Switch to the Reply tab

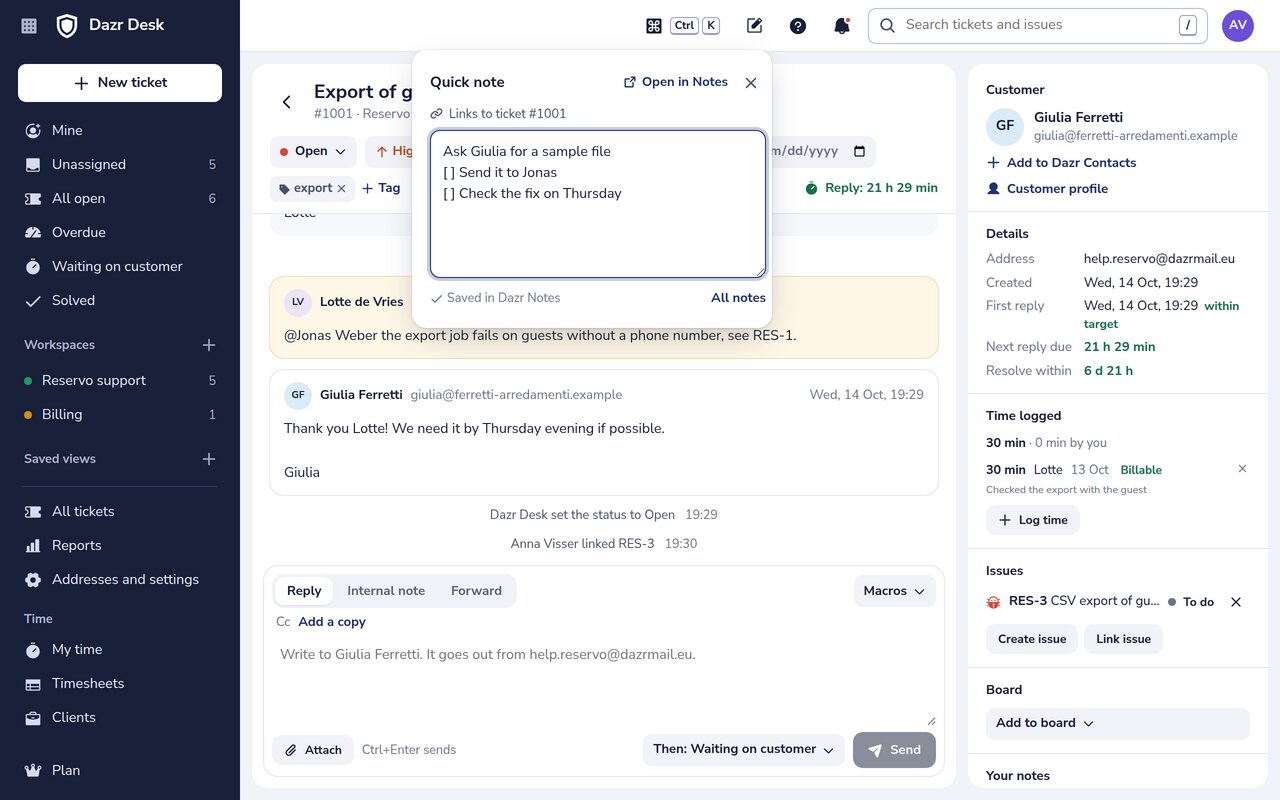(x=304, y=591)
